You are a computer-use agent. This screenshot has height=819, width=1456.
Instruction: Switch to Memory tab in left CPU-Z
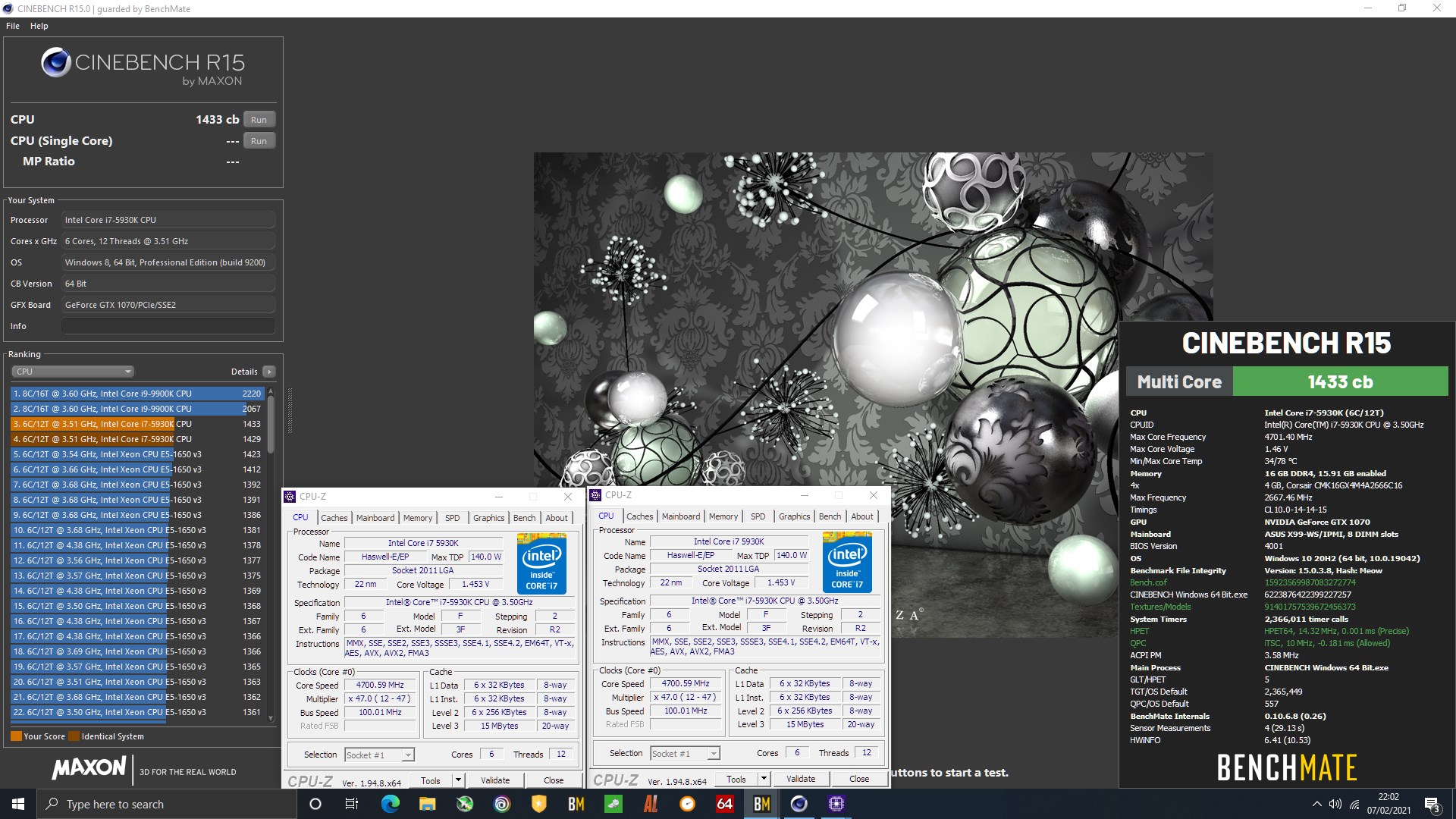click(x=418, y=518)
